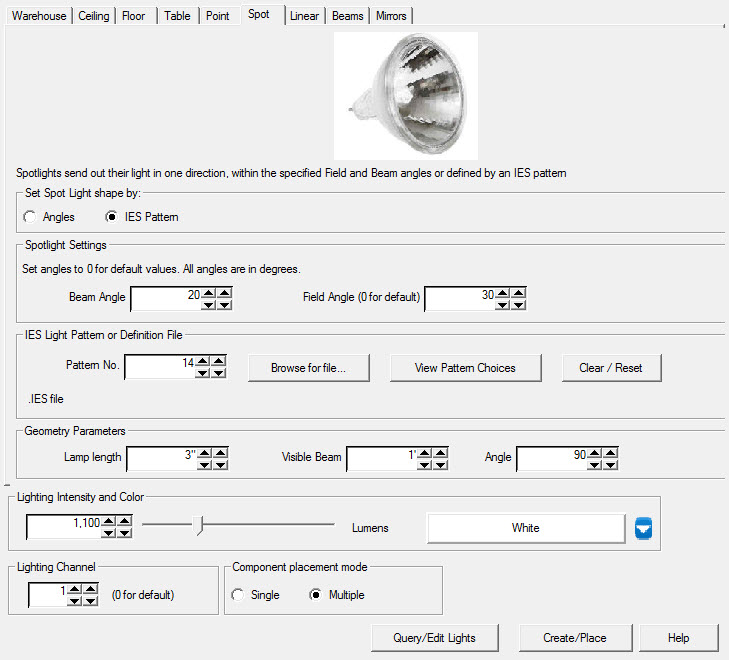Click the White color swatch
The image size is (729, 660).
click(525, 528)
